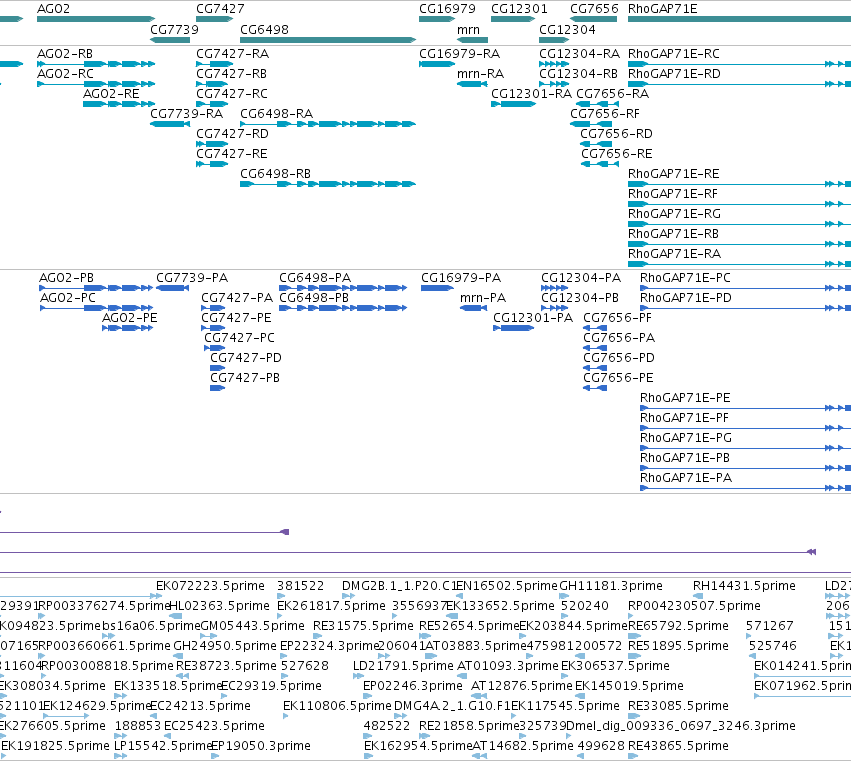The width and height of the screenshot is (851, 761).
Task: Click the CG12301 gene label
Action: click(519, 9)
